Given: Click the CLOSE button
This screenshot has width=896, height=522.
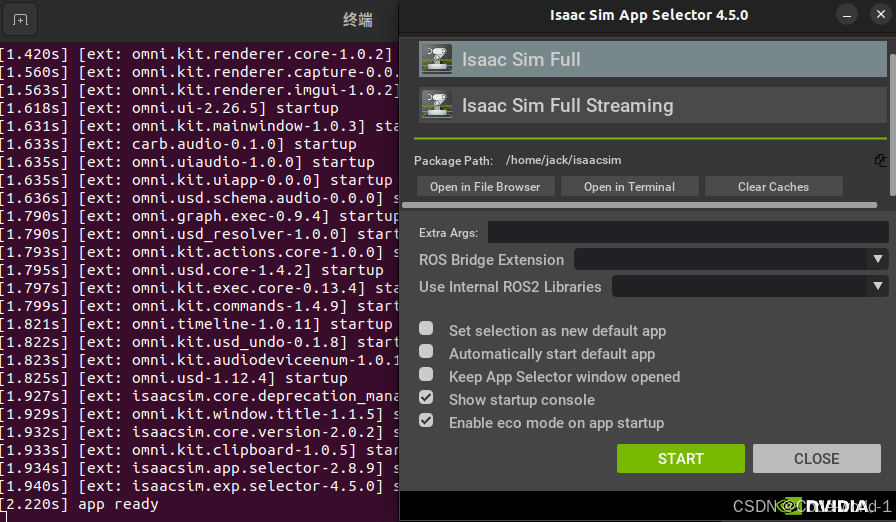Looking at the screenshot, I should pyautogui.click(x=817, y=459).
